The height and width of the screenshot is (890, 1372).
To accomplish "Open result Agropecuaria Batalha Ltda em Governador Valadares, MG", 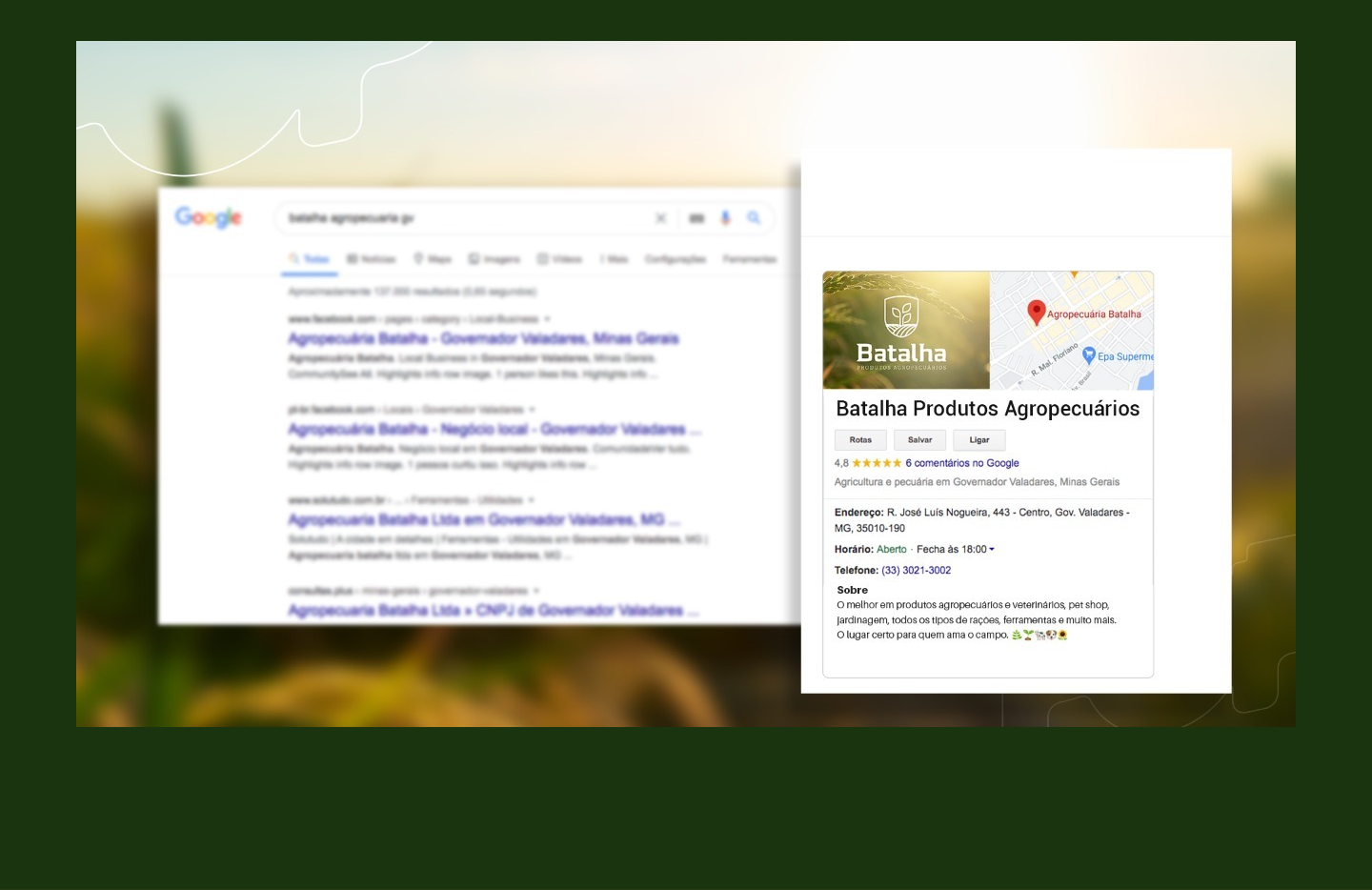I will [484, 519].
